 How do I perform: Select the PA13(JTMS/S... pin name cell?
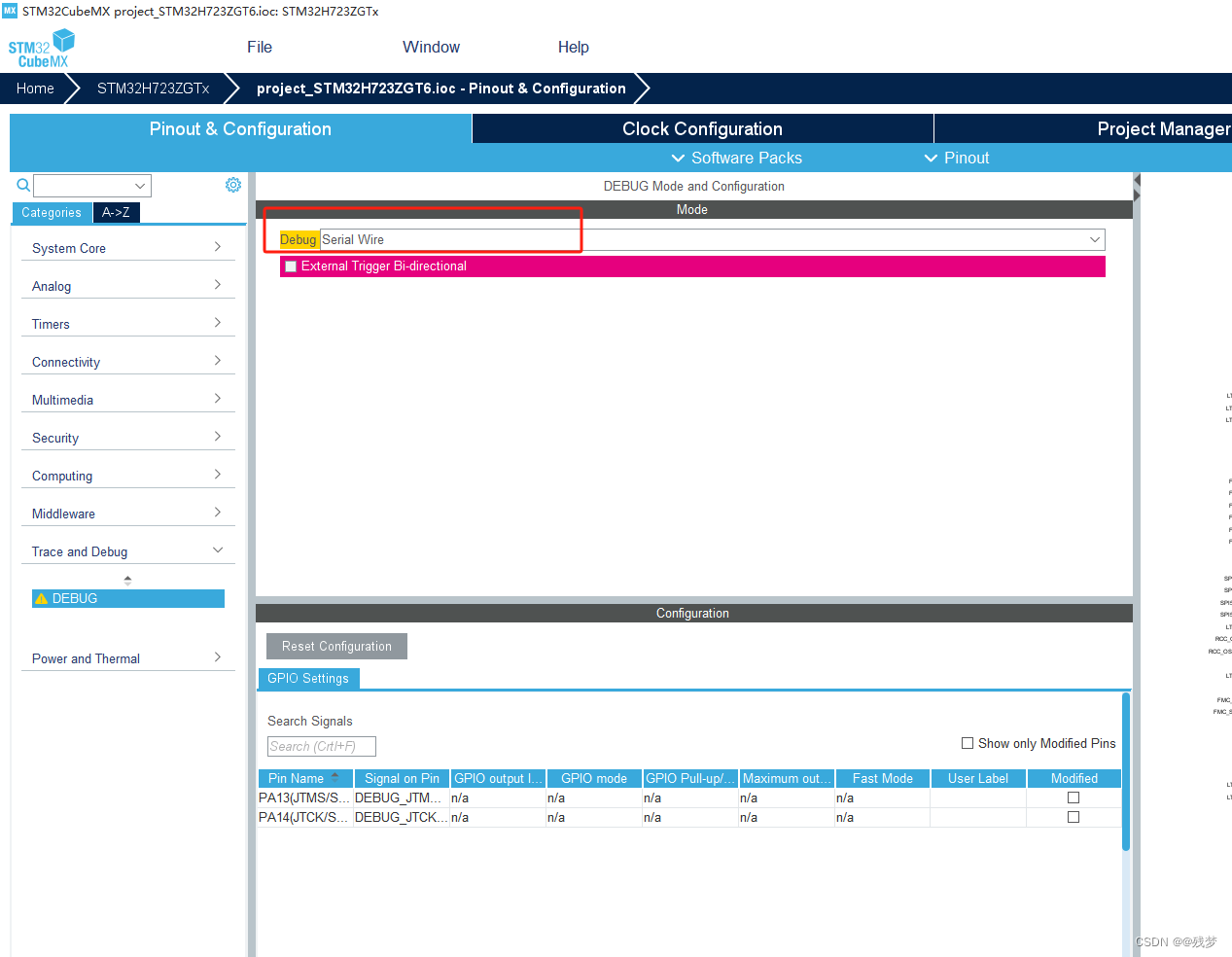[x=305, y=797]
